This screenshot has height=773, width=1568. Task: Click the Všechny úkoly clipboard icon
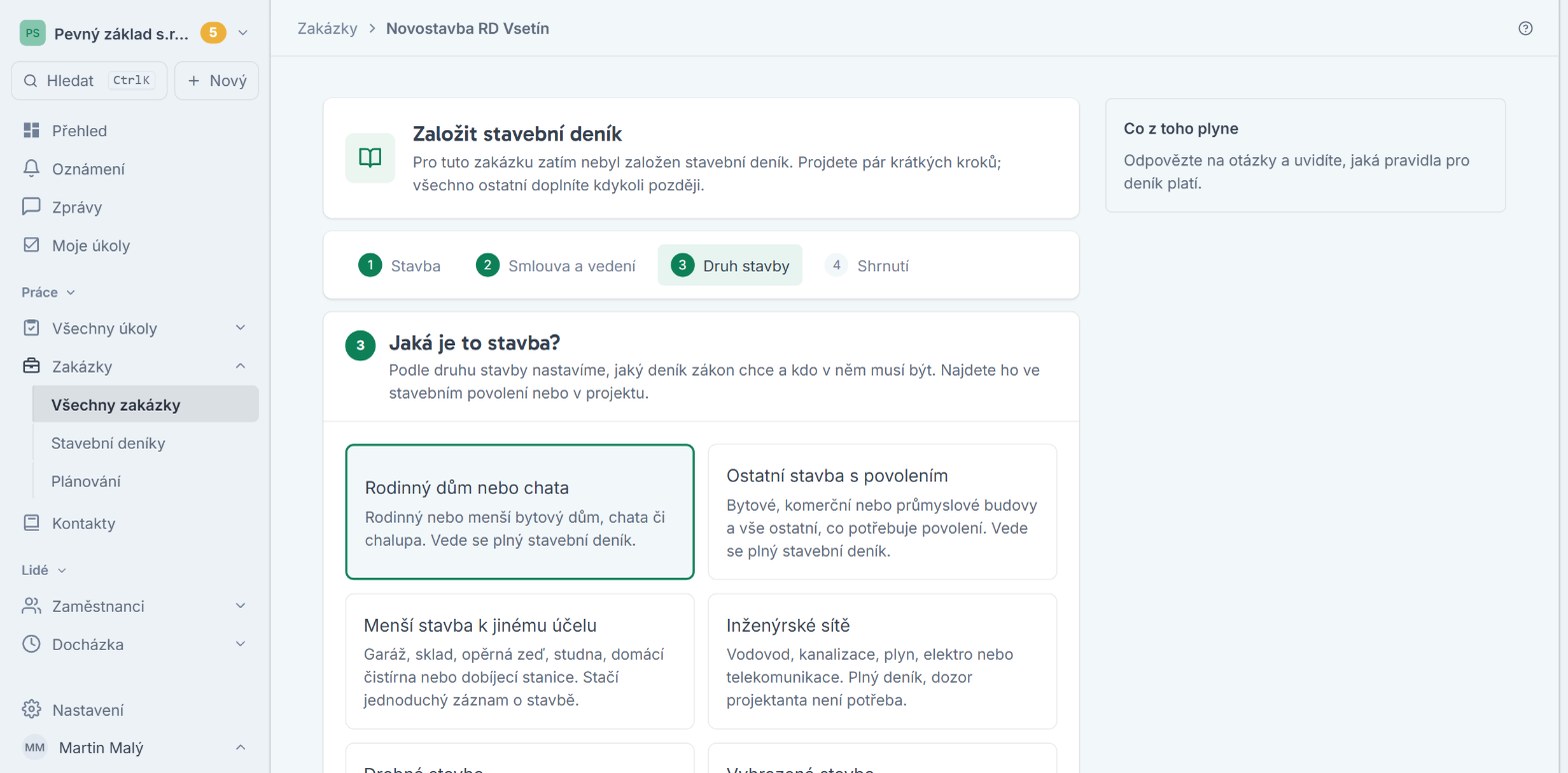tap(31, 327)
